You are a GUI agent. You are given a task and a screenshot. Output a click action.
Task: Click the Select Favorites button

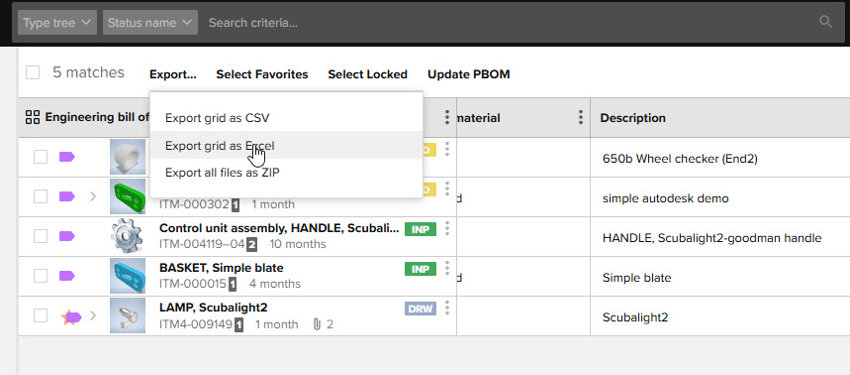pyautogui.click(x=262, y=74)
